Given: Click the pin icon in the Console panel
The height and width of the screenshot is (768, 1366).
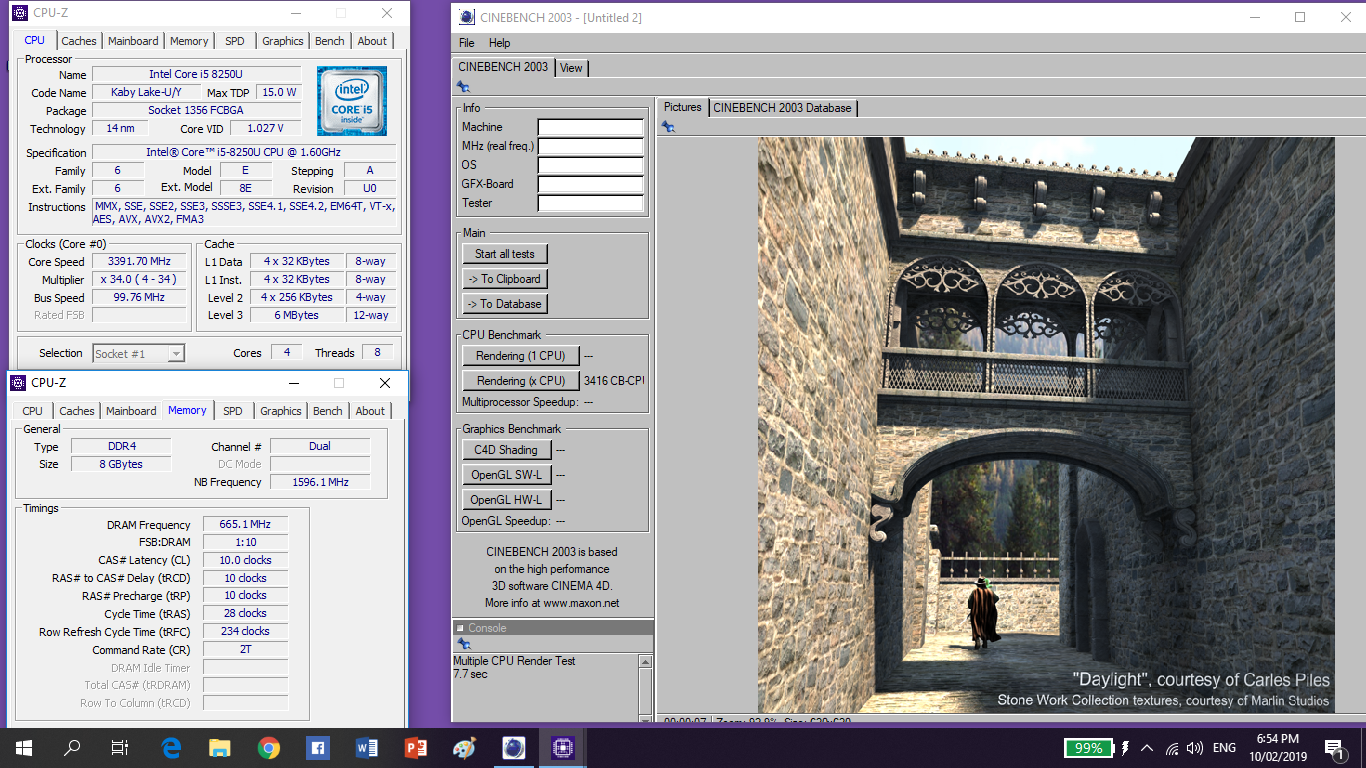Looking at the screenshot, I should tap(463, 644).
